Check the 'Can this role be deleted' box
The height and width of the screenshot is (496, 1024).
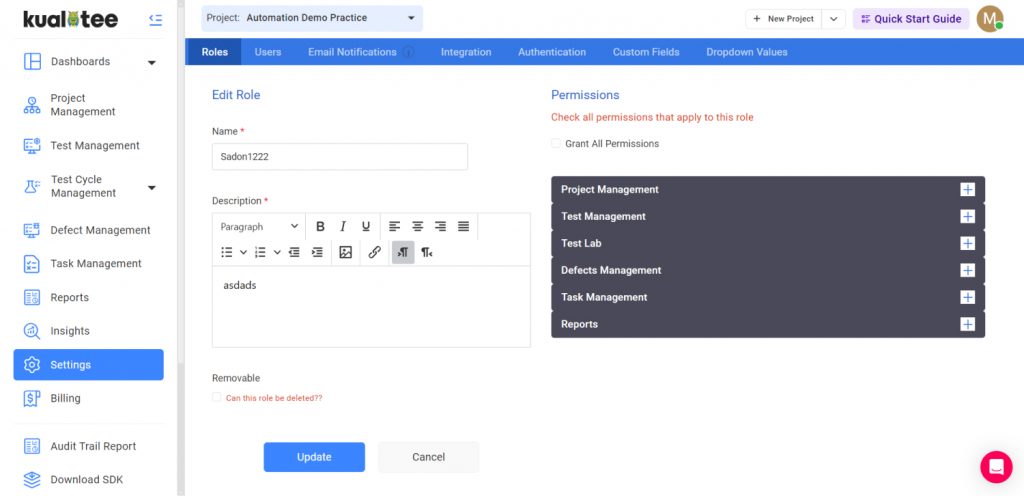[217, 398]
